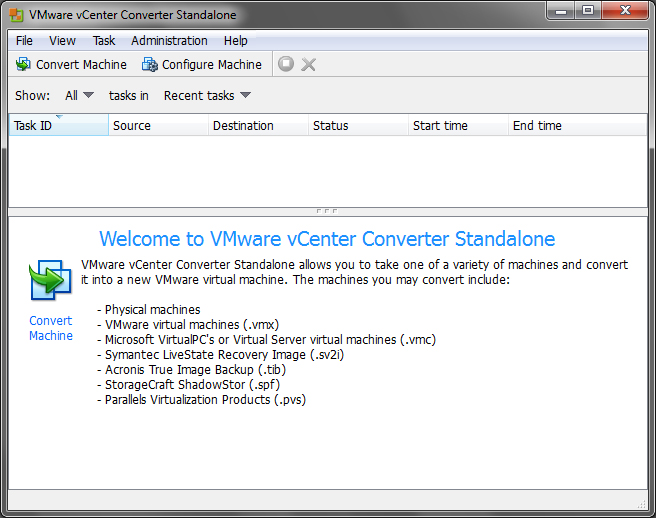Click 'VMware virtual machines (.vmx)' text
The image size is (656, 518).
[x=192, y=325]
